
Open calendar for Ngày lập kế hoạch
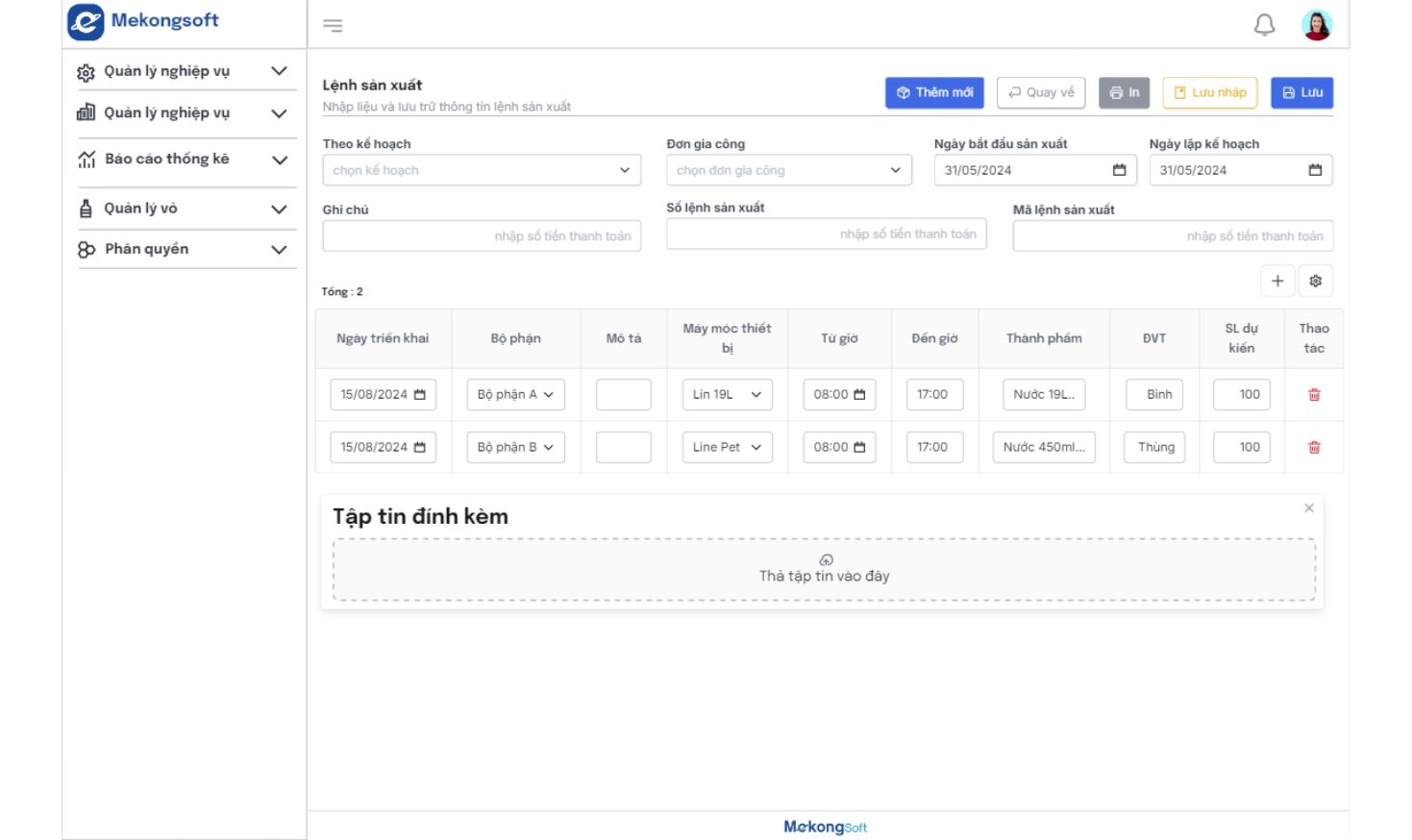1314,170
